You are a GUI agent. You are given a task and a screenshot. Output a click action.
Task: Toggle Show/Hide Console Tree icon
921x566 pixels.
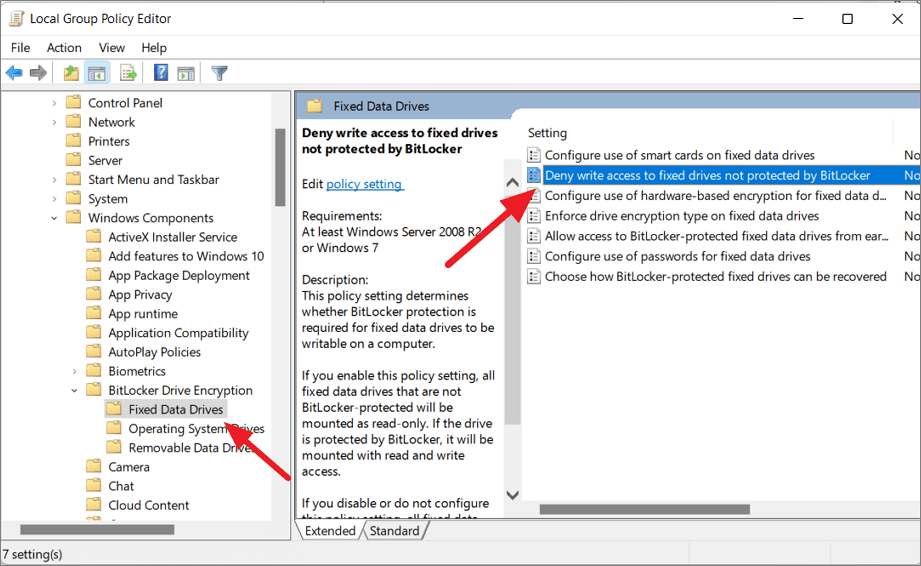tap(96, 73)
